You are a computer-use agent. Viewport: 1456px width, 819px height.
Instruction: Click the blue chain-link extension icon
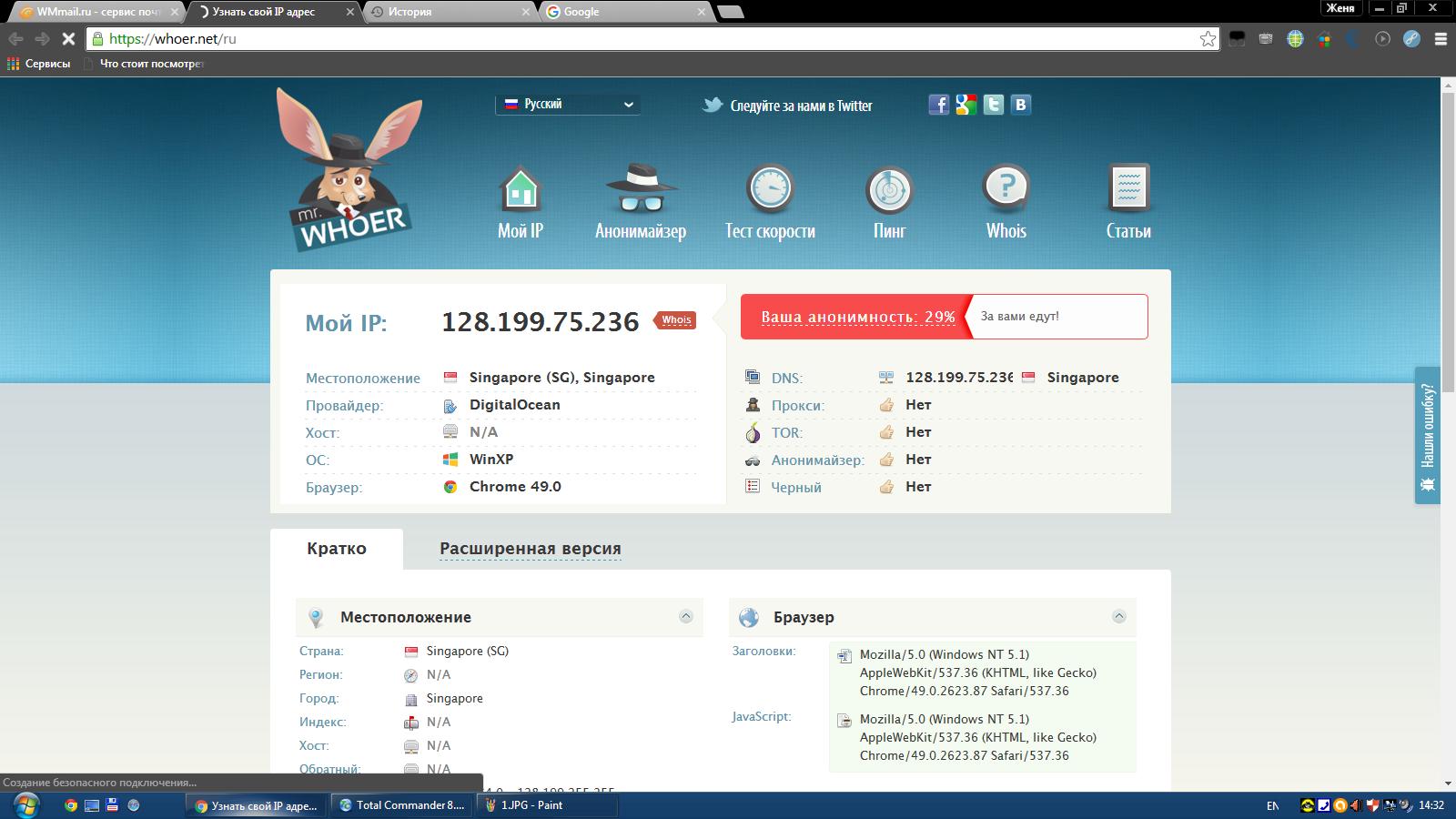coord(1411,39)
